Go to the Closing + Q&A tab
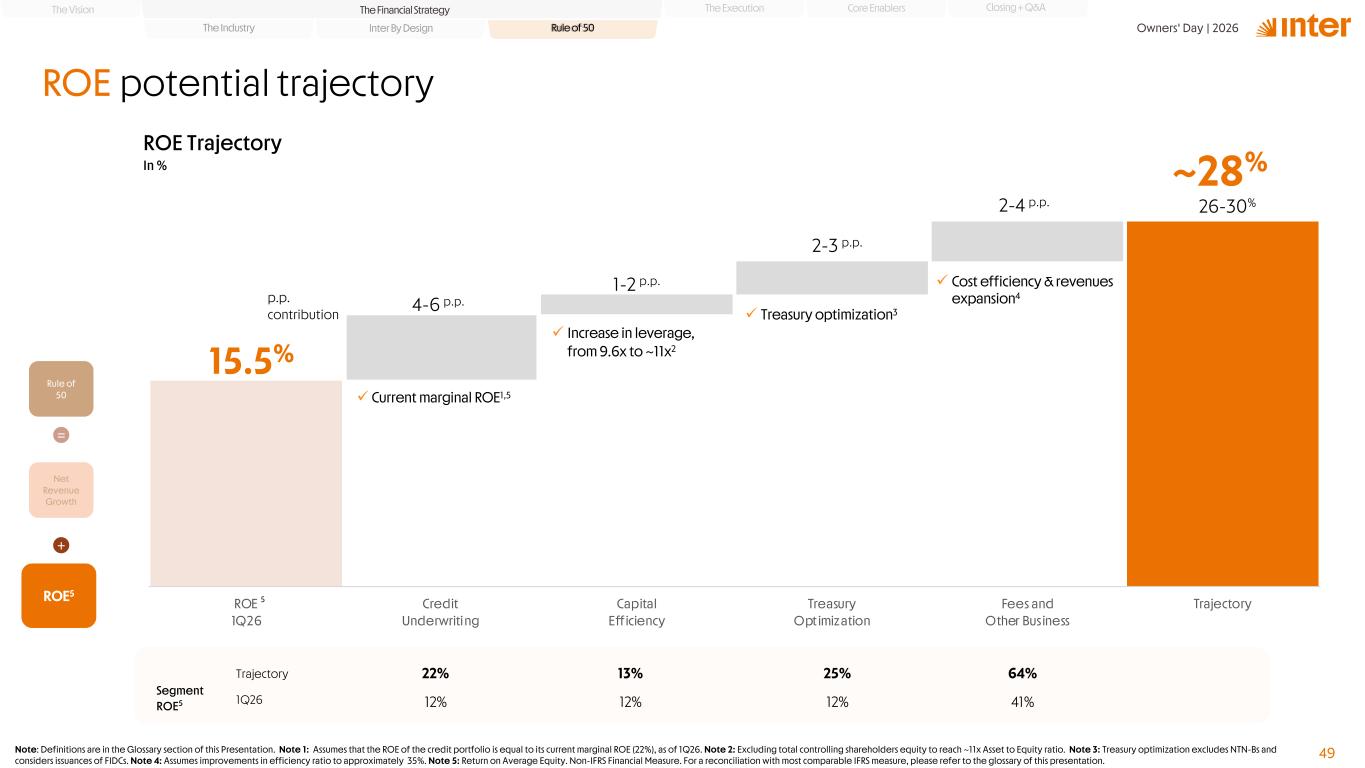 click(x=1016, y=8)
